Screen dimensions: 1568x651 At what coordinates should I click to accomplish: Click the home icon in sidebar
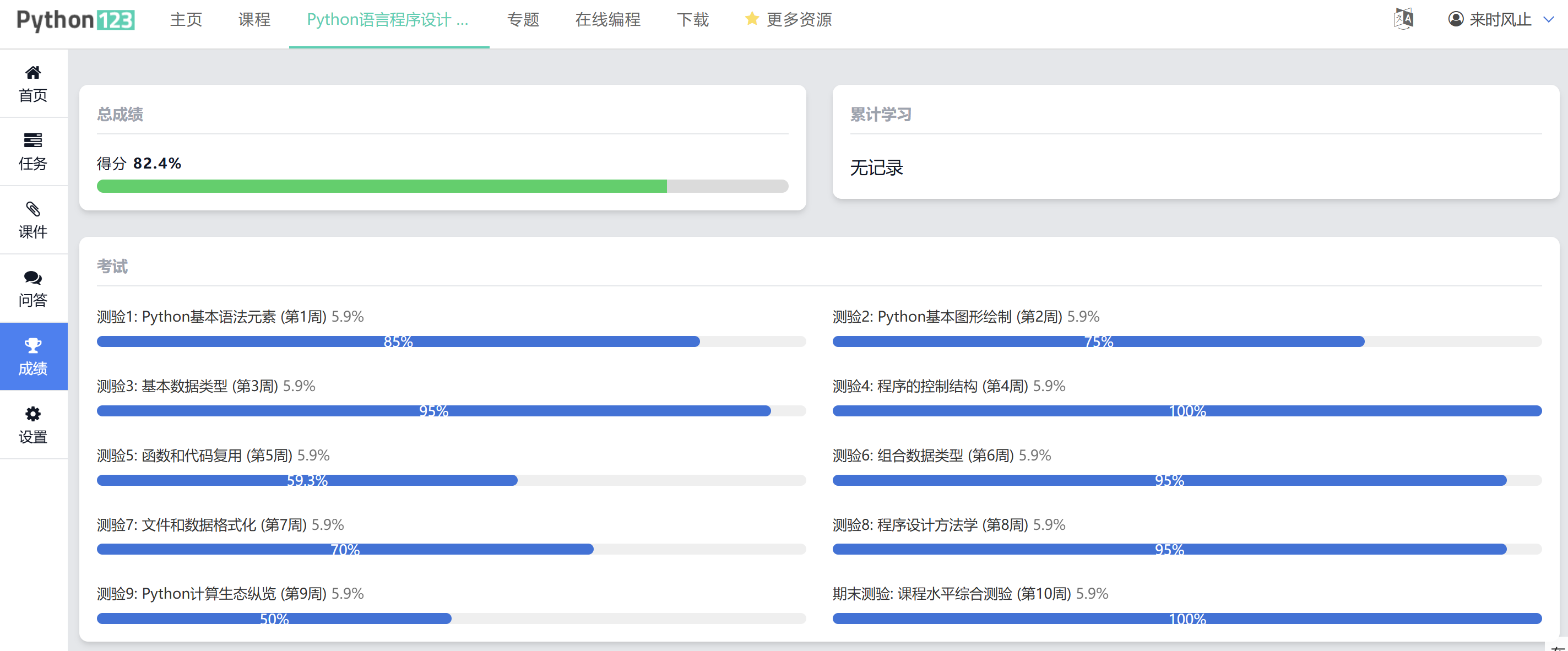33,73
